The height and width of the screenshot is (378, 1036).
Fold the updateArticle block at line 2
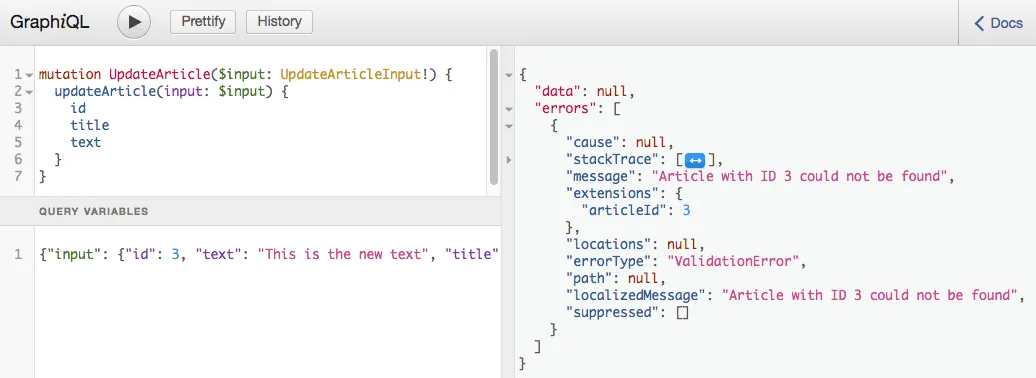[x=29, y=92]
